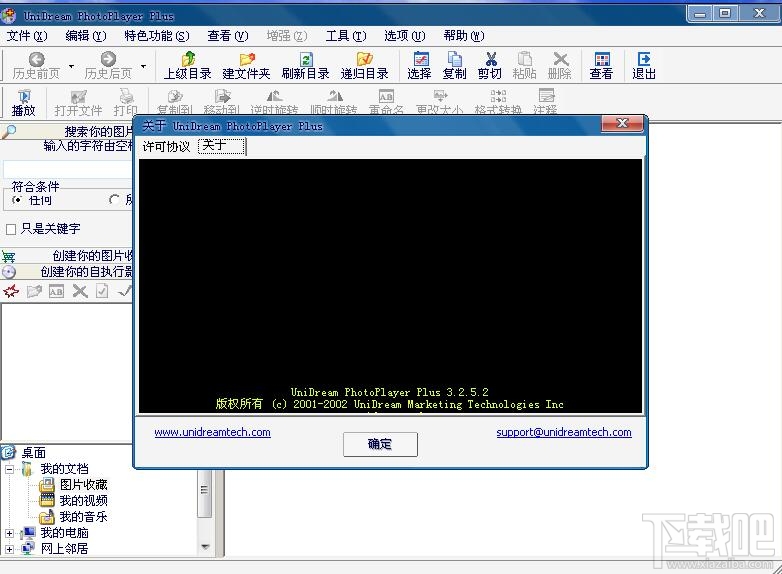Open the 帮助 menu
The height and width of the screenshot is (574, 782).
[464, 36]
